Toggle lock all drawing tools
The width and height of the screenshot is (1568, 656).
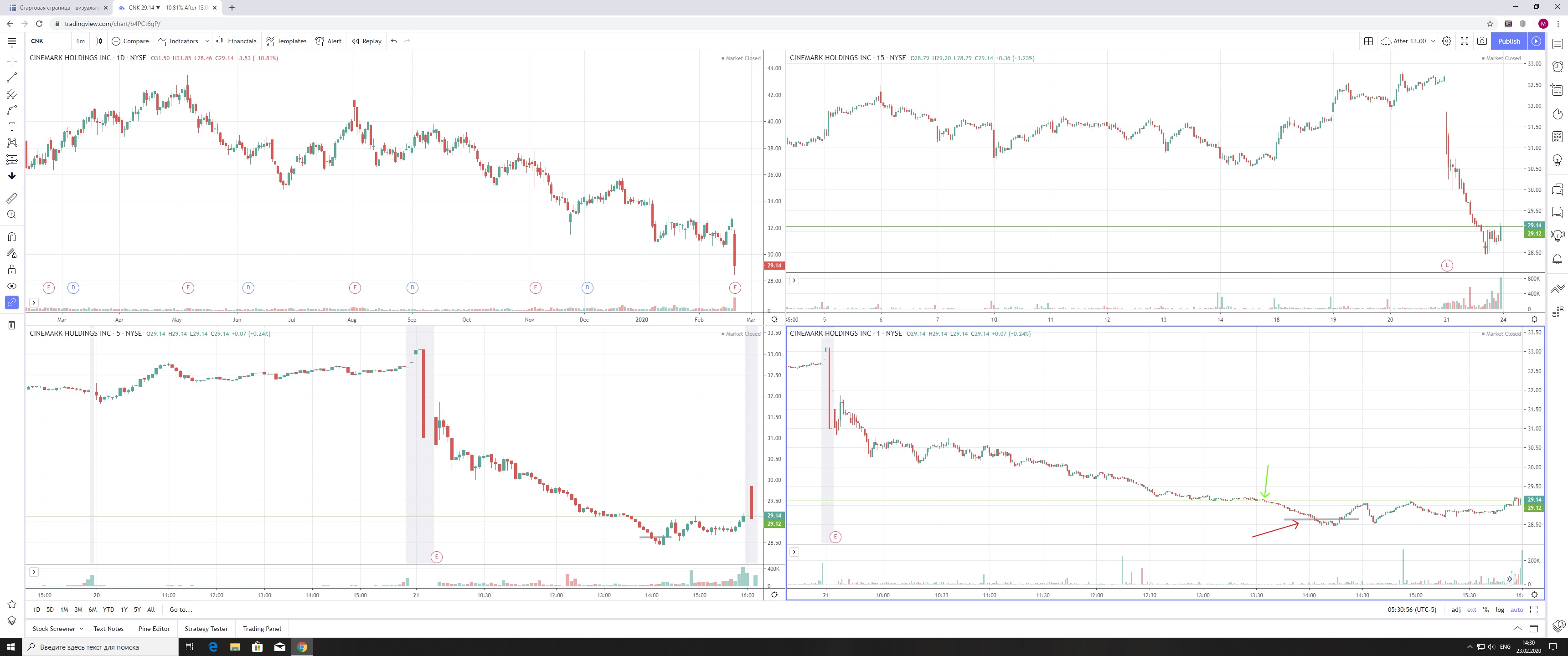point(11,270)
